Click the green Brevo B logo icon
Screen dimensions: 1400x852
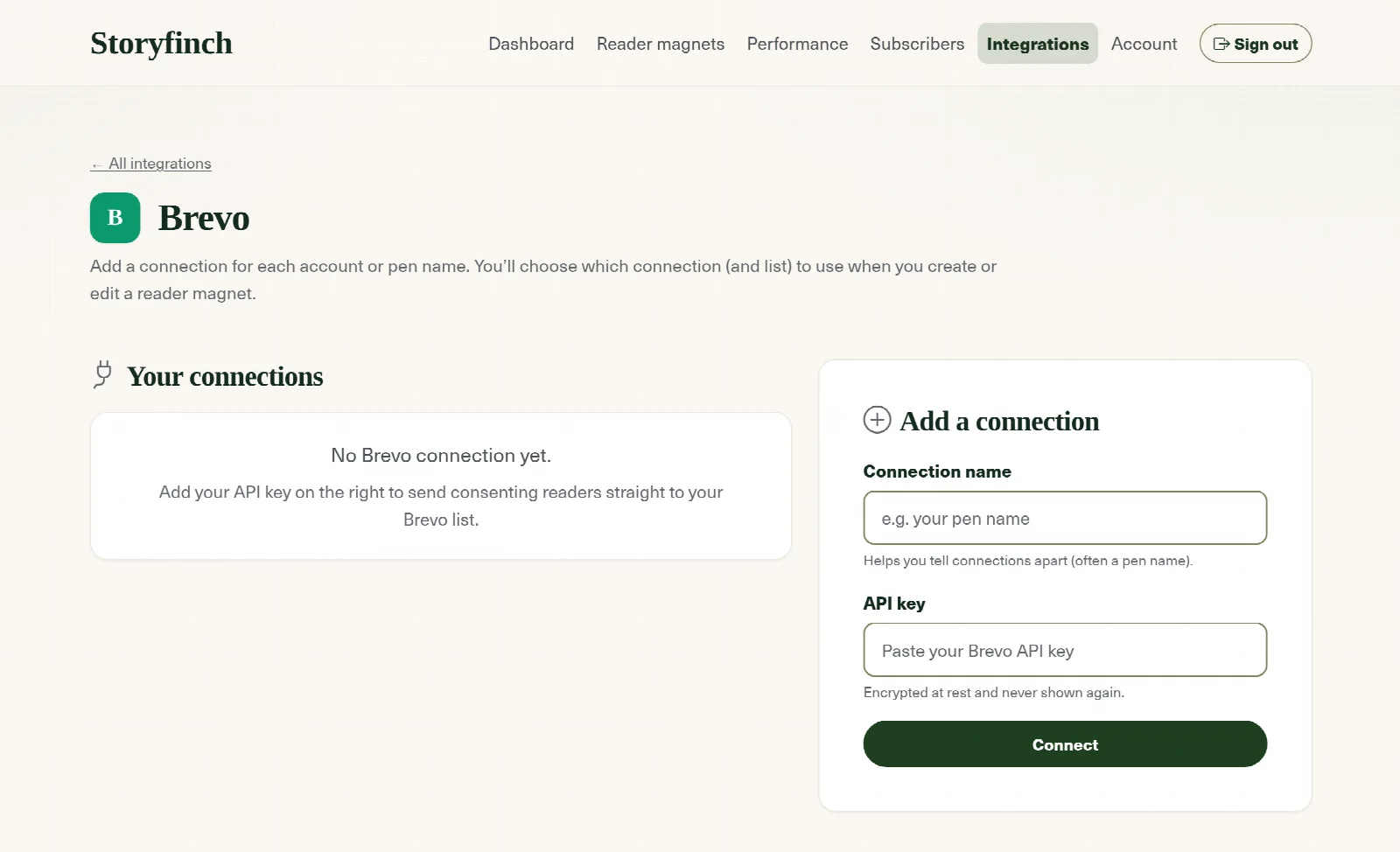(x=115, y=218)
